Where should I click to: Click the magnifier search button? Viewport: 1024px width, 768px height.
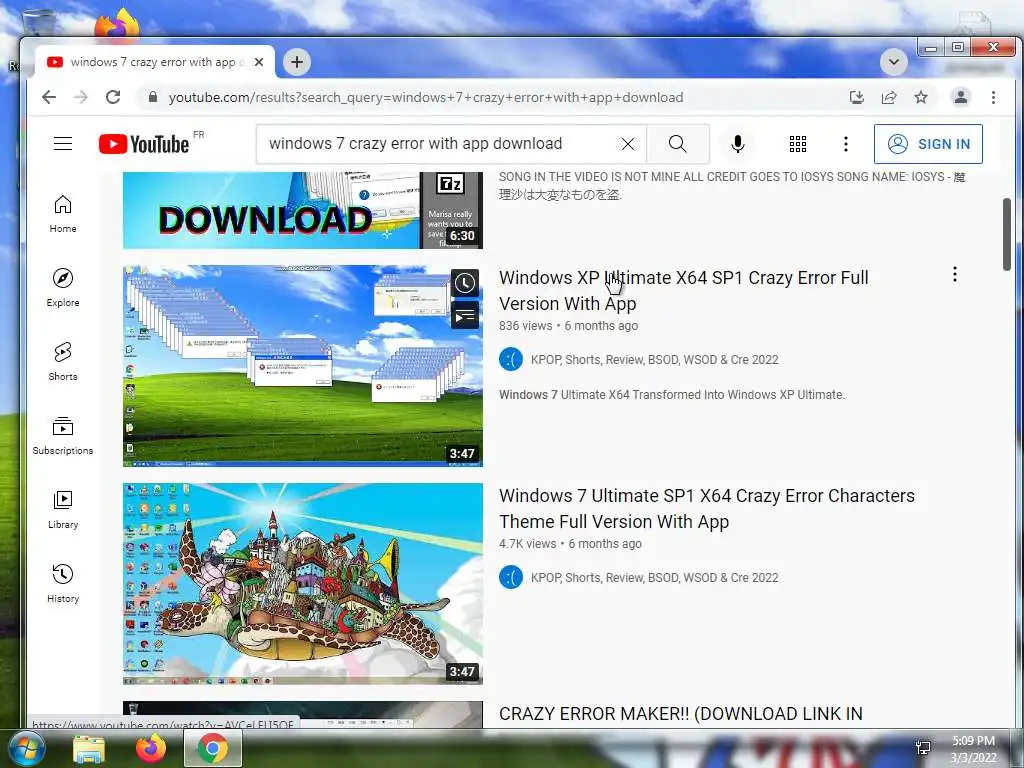678,144
